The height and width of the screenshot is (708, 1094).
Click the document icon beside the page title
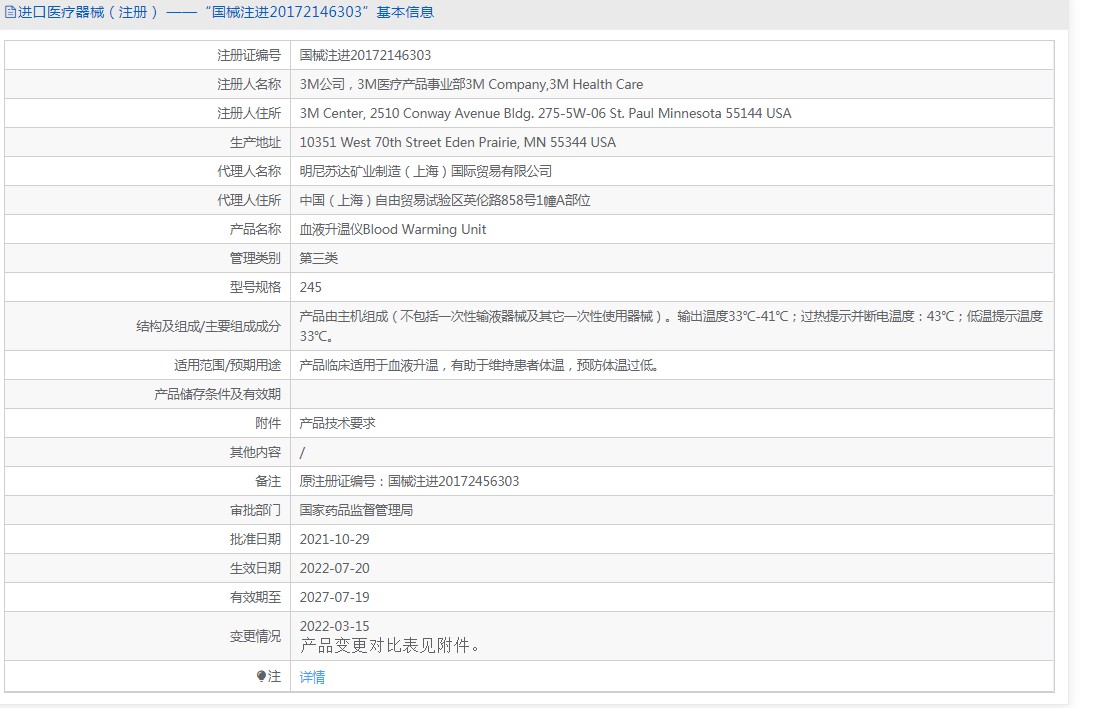coord(10,12)
